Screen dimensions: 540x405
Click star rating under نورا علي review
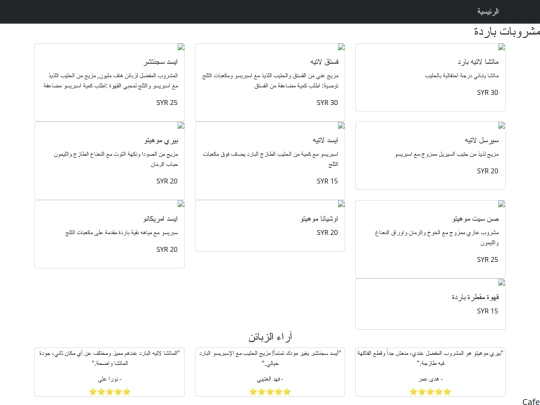click(110, 392)
